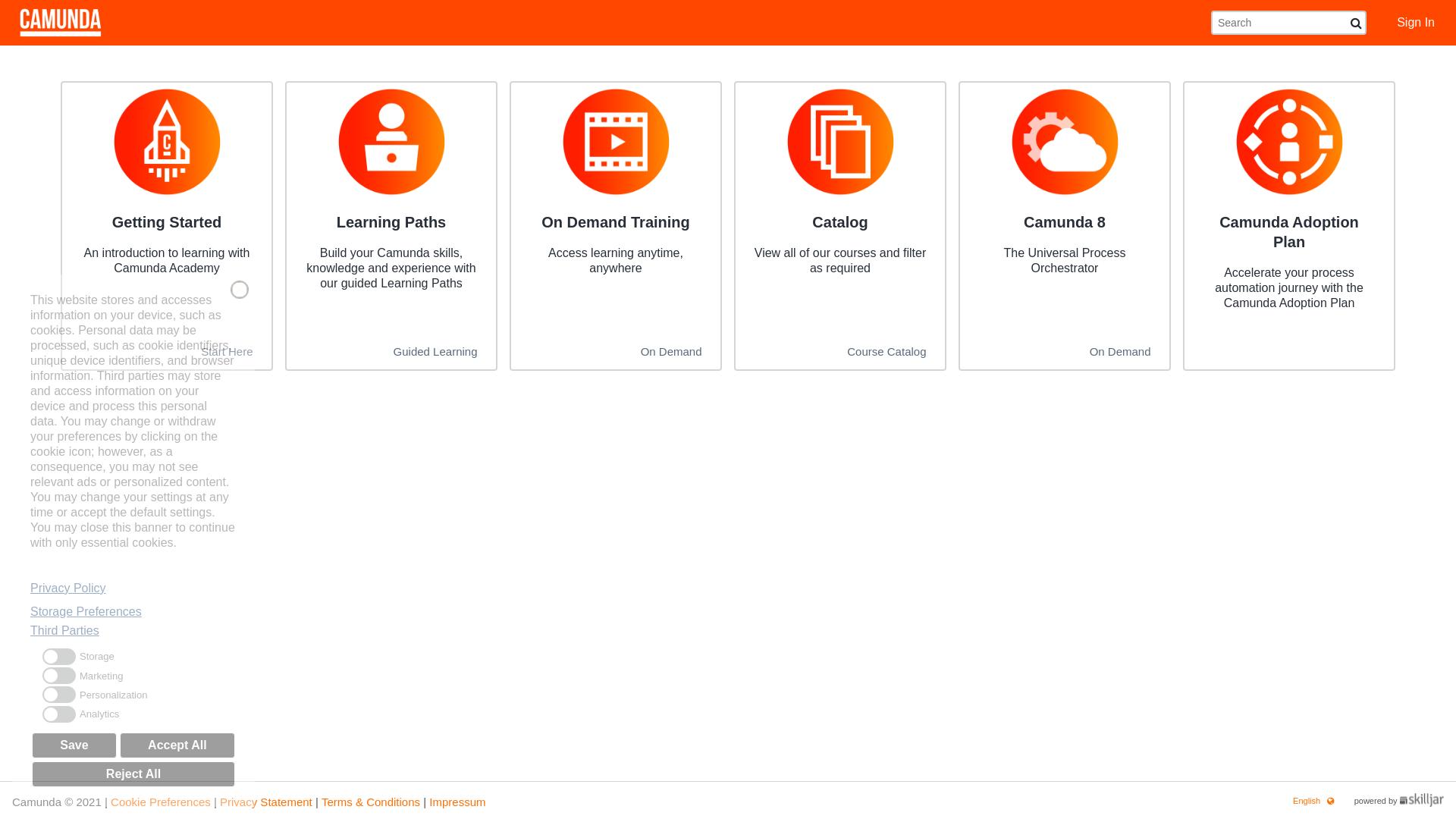Open Terms & Conditions footer link
Image resolution: width=1456 pixels, height=819 pixels.
pos(370,802)
